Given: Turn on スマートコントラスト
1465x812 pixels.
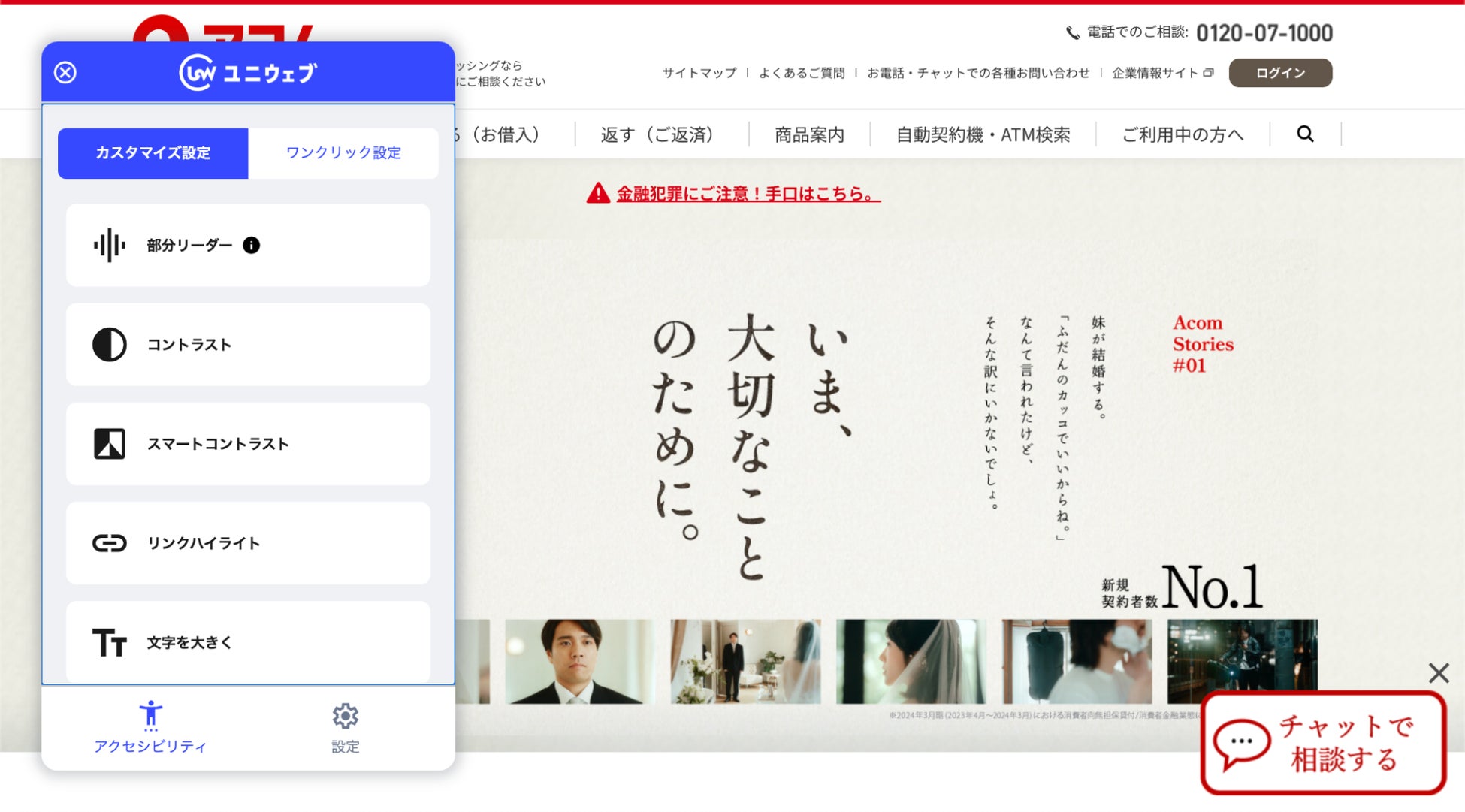Looking at the screenshot, I should click(x=110, y=444).
